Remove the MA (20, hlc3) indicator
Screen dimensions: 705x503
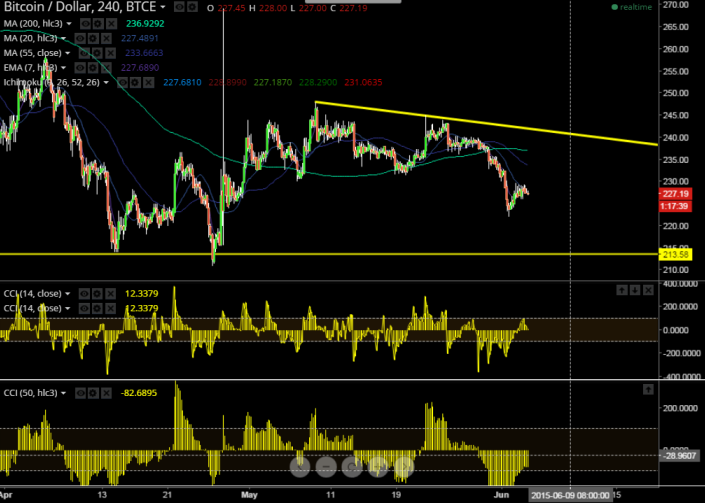pos(106,38)
